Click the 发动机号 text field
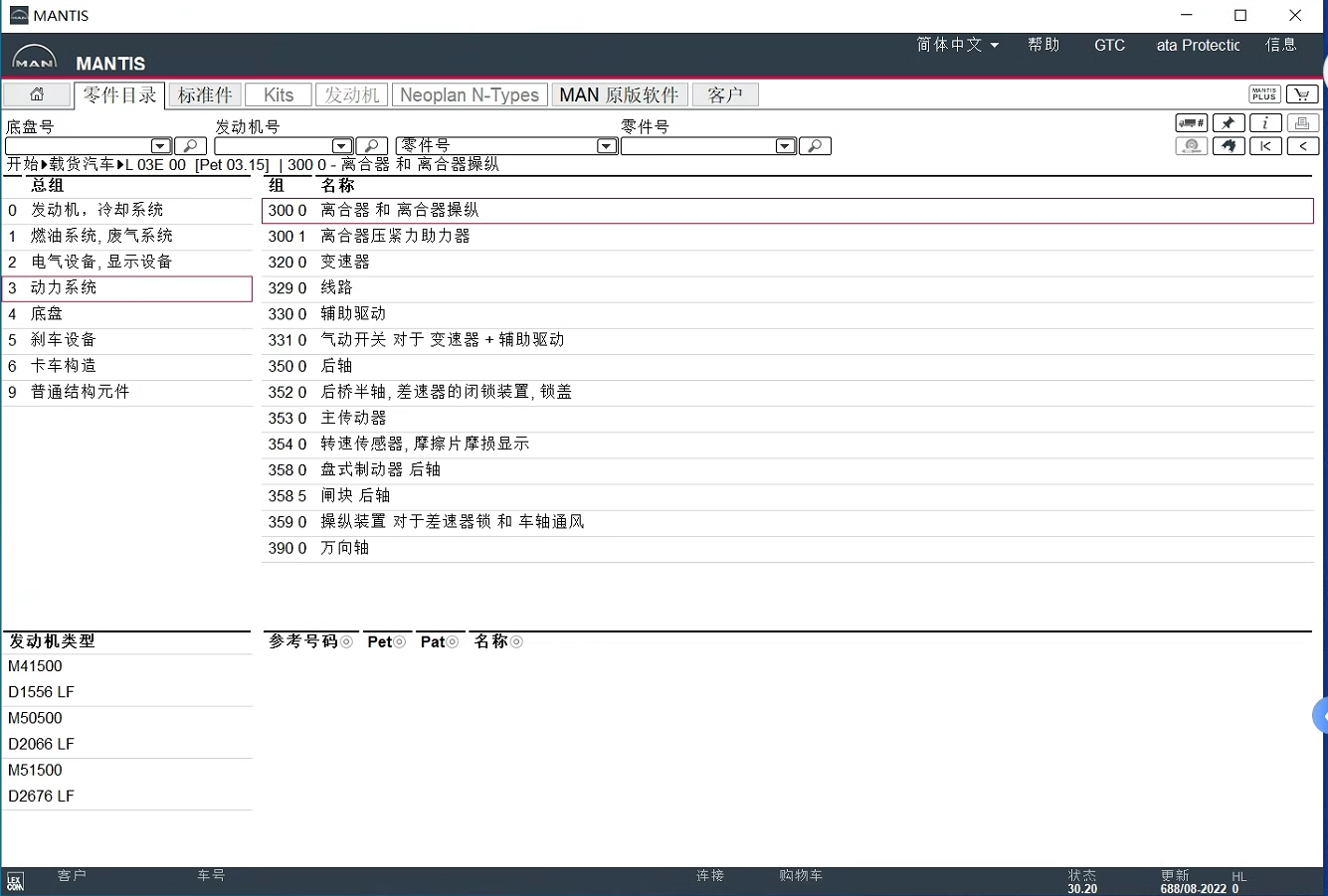The width and height of the screenshot is (1328, 896). 274,146
